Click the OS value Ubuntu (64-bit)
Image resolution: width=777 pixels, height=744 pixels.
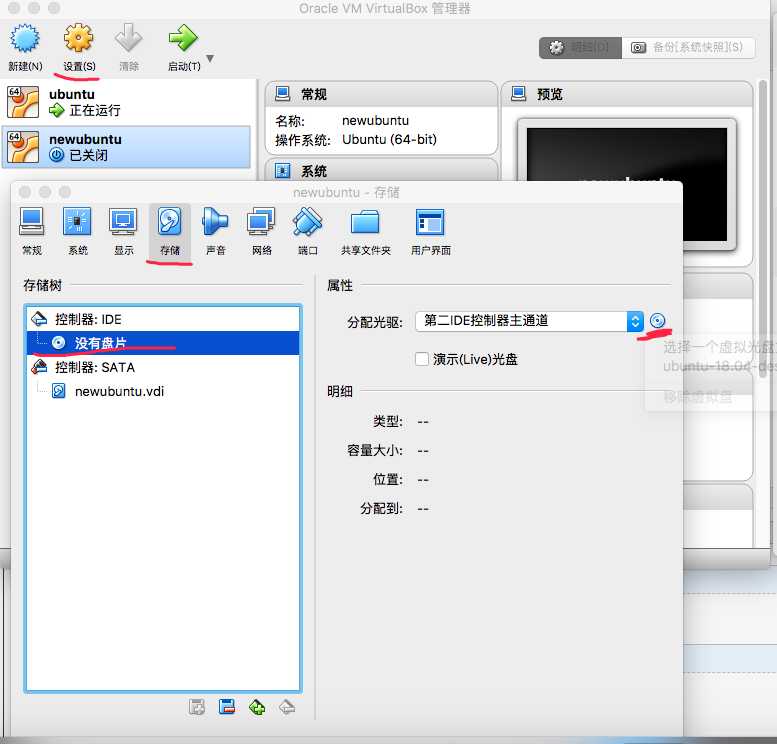(389, 139)
